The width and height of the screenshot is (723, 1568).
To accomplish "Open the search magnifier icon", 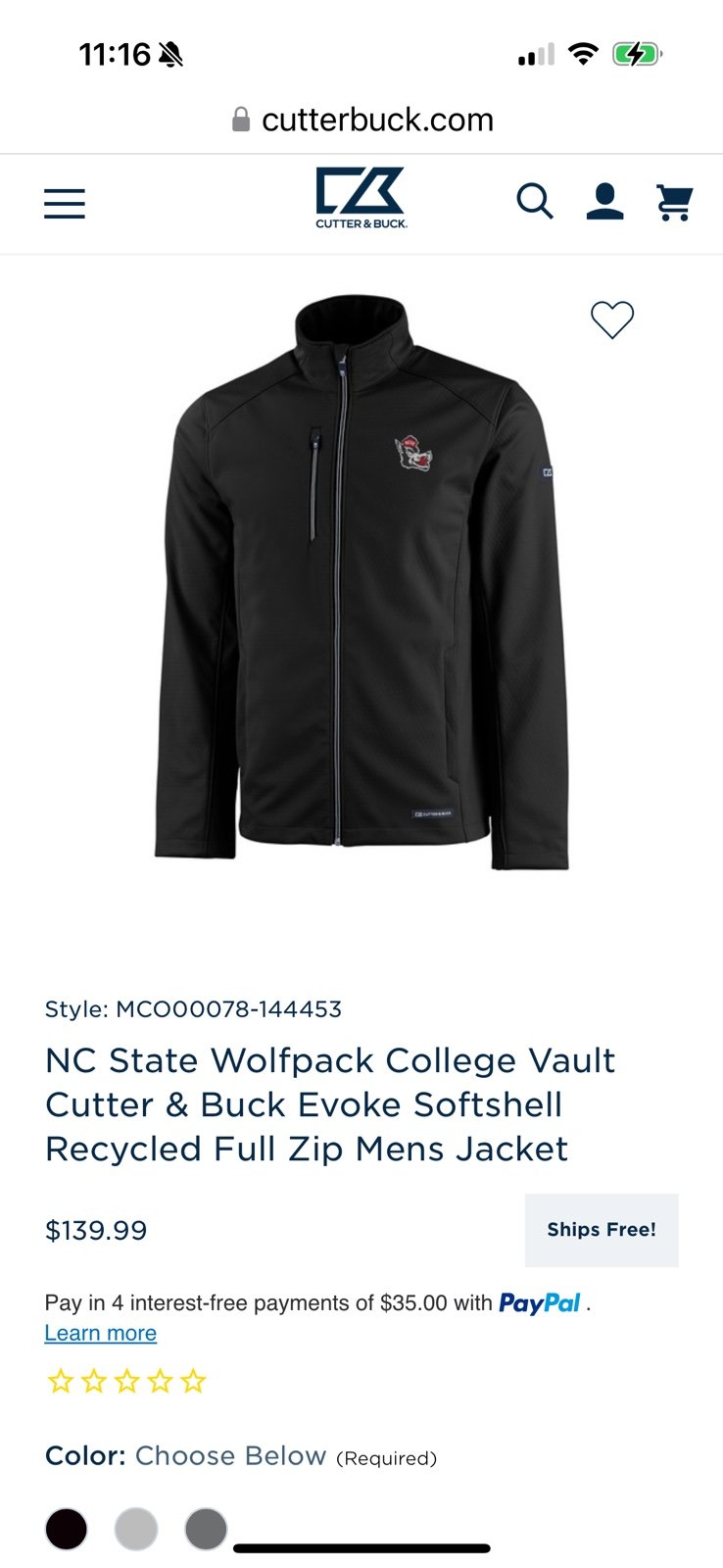I will point(535,202).
